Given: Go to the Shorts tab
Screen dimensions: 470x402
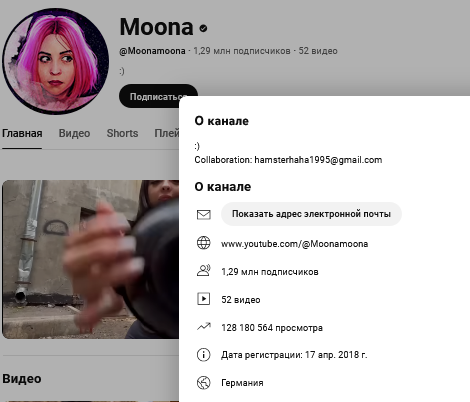Looking at the screenshot, I should pyautogui.click(x=122, y=133).
